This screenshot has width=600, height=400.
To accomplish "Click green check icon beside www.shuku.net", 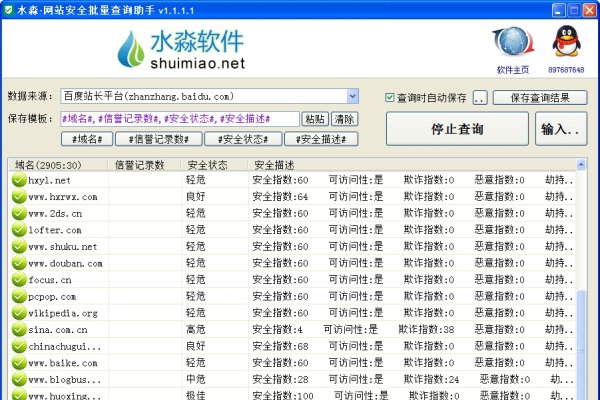I will coord(19,247).
